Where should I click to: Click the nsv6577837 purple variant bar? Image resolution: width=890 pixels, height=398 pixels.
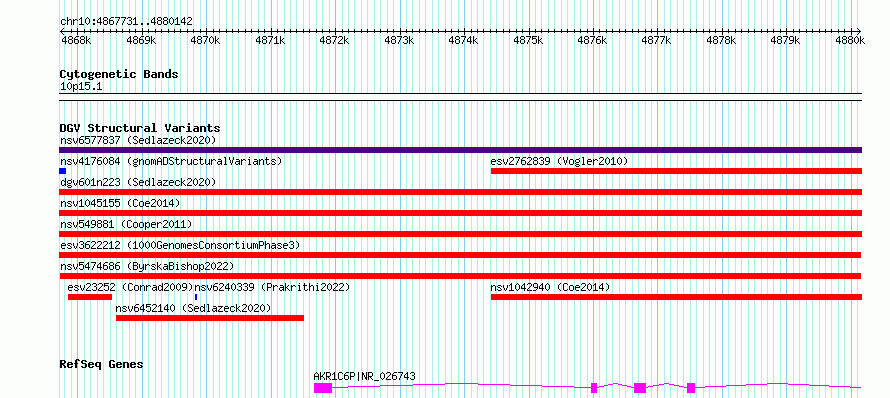[460, 150]
